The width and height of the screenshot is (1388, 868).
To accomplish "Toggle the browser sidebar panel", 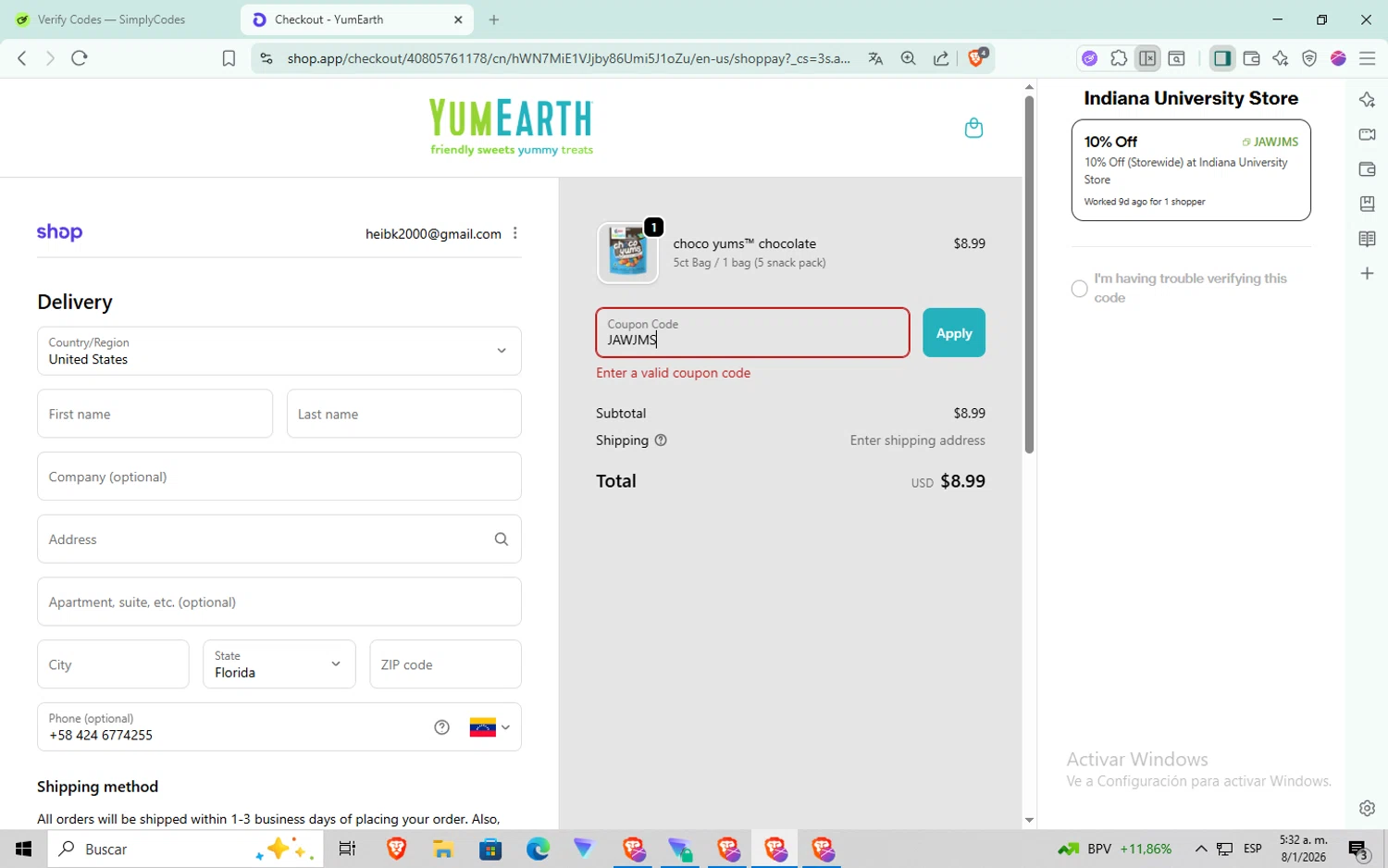I will (1222, 58).
